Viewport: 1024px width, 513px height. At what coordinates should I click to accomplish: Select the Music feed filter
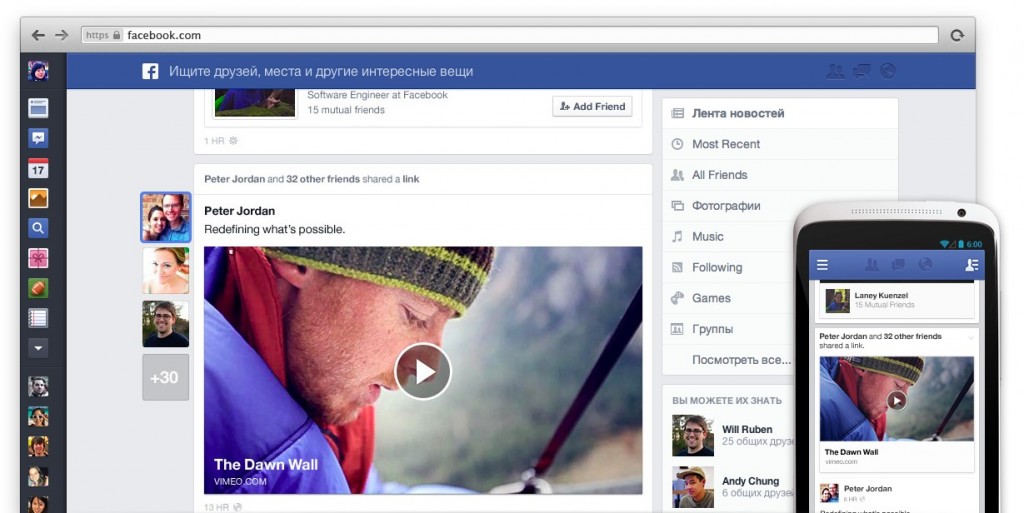click(707, 237)
